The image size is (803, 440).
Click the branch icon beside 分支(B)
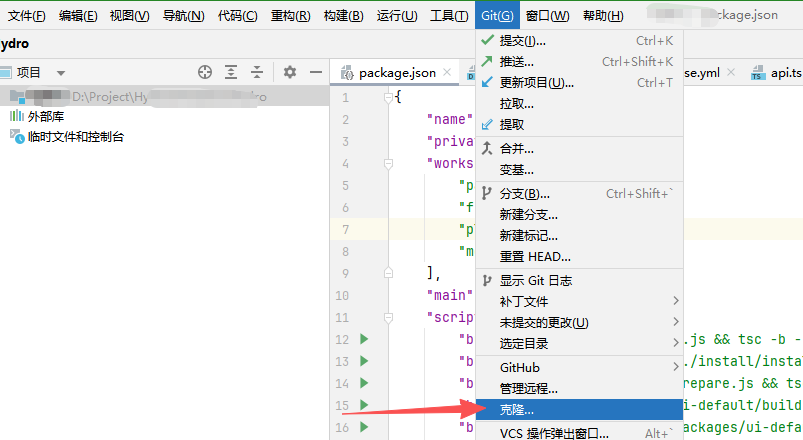[x=487, y=193]
